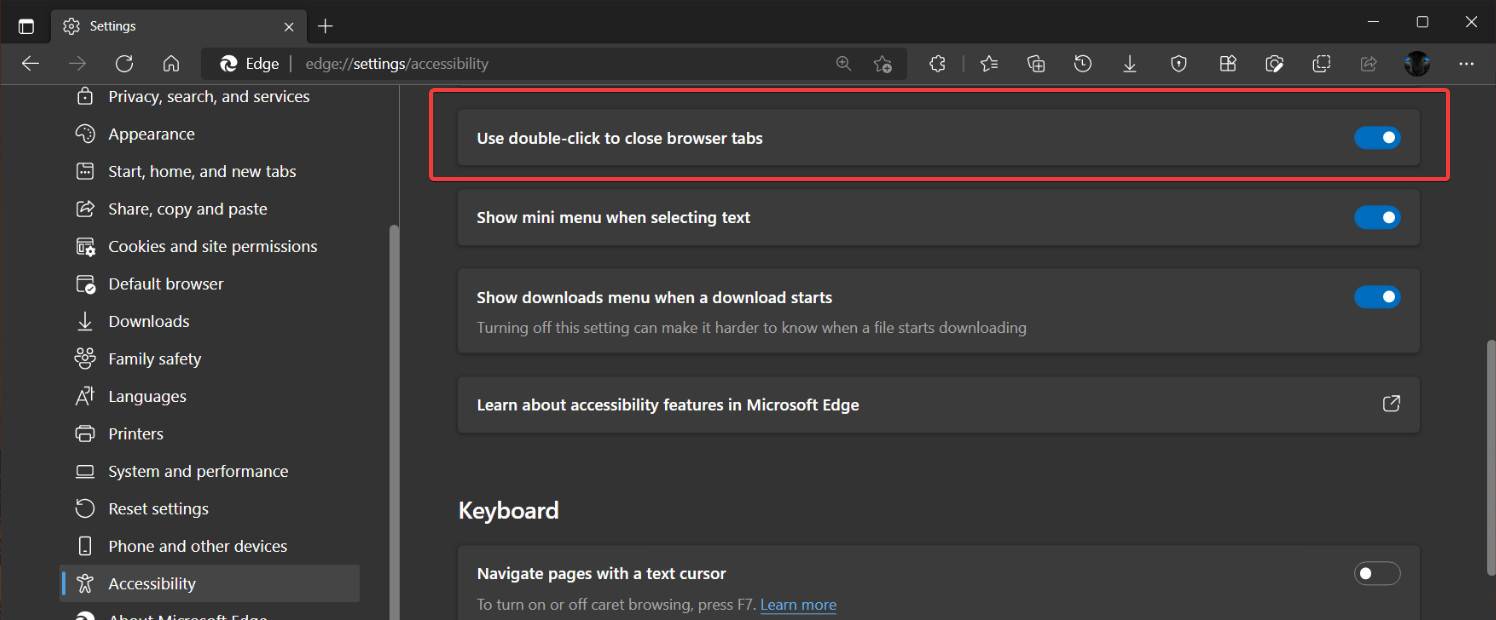This screenshot has height=620, width=1496.
Task: Launch the Web Capture tool
Action: coord(1275,63)
